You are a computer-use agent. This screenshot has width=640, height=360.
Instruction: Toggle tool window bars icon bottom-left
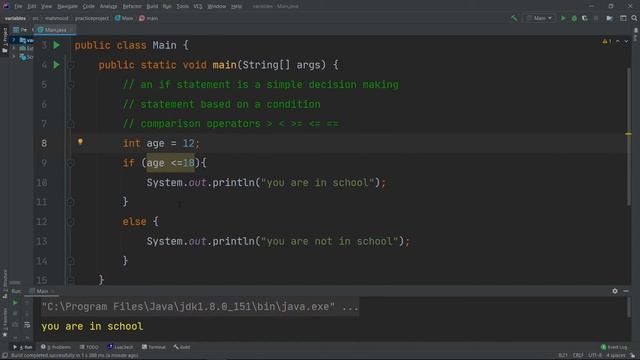5,356
